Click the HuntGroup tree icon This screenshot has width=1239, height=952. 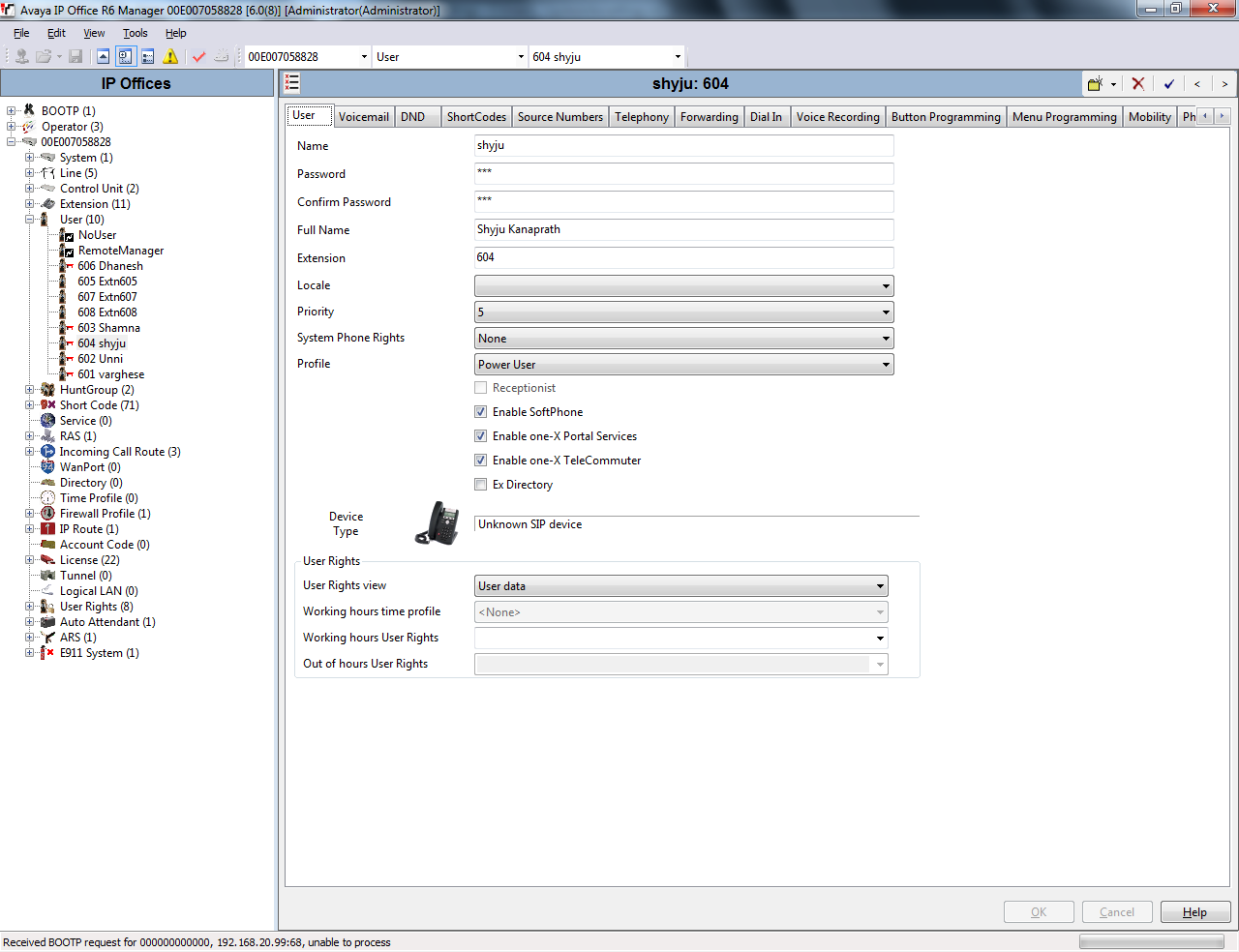coord(47,390)
